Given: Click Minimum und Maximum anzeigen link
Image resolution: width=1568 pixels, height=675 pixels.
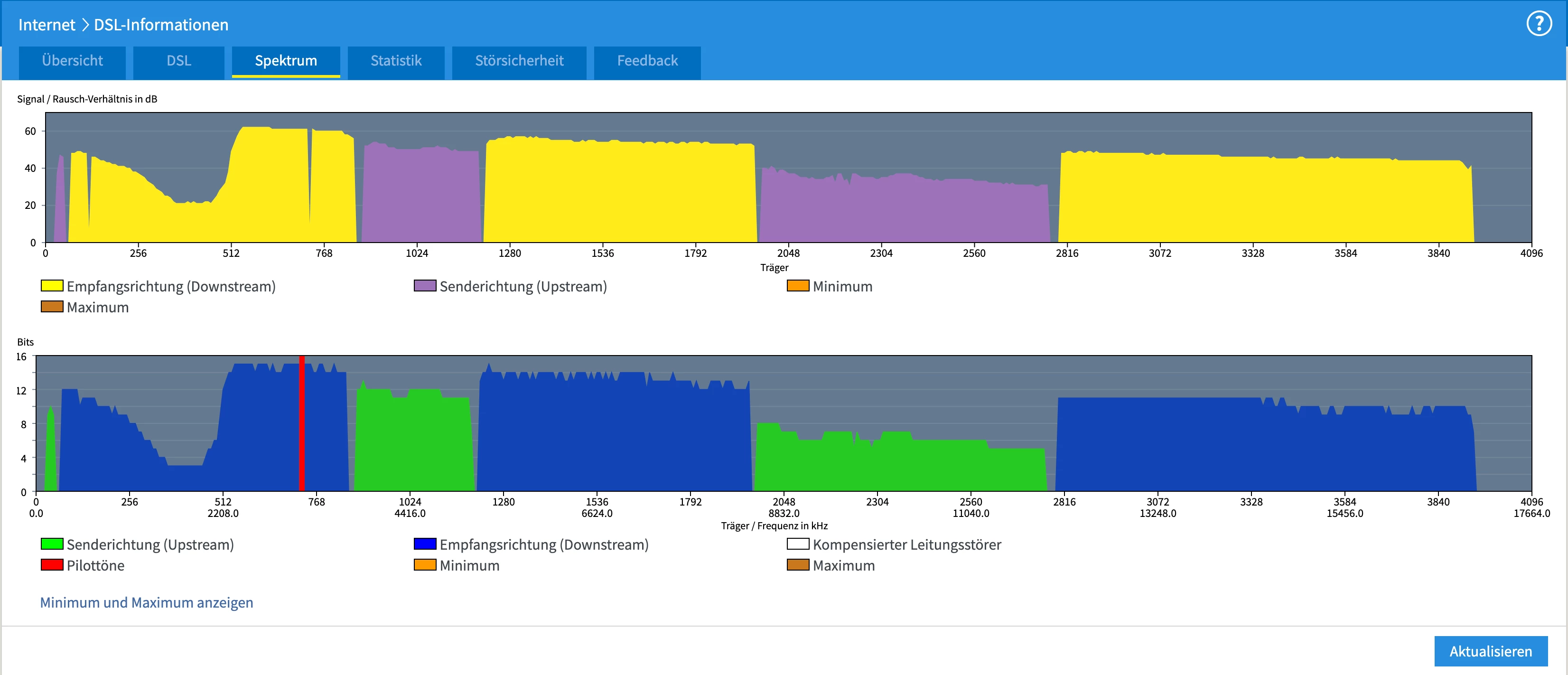Looking at the screenshot, I should click(x=147, y=602).
